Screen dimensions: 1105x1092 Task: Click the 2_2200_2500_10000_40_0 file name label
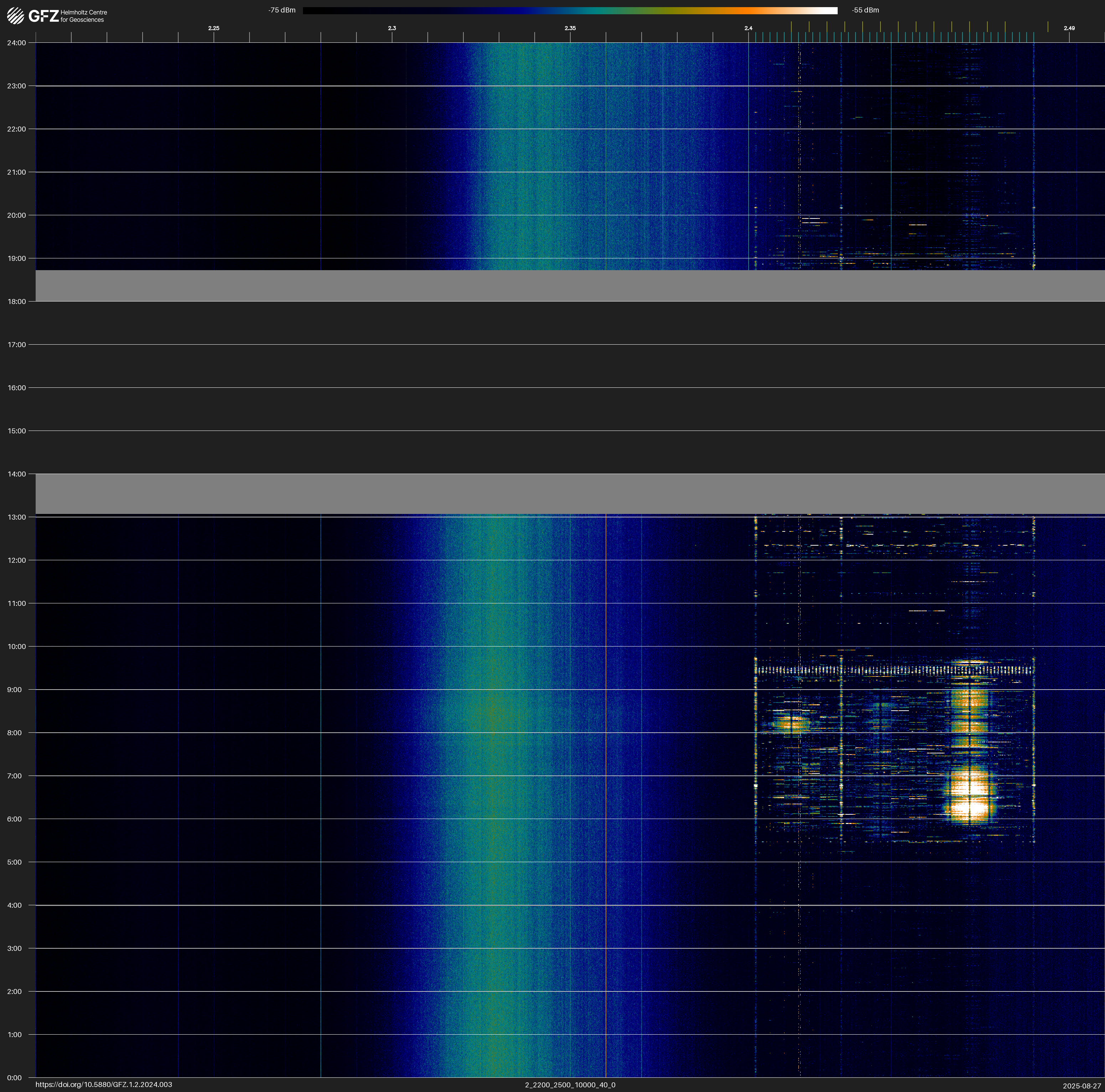pos(570,1085)
